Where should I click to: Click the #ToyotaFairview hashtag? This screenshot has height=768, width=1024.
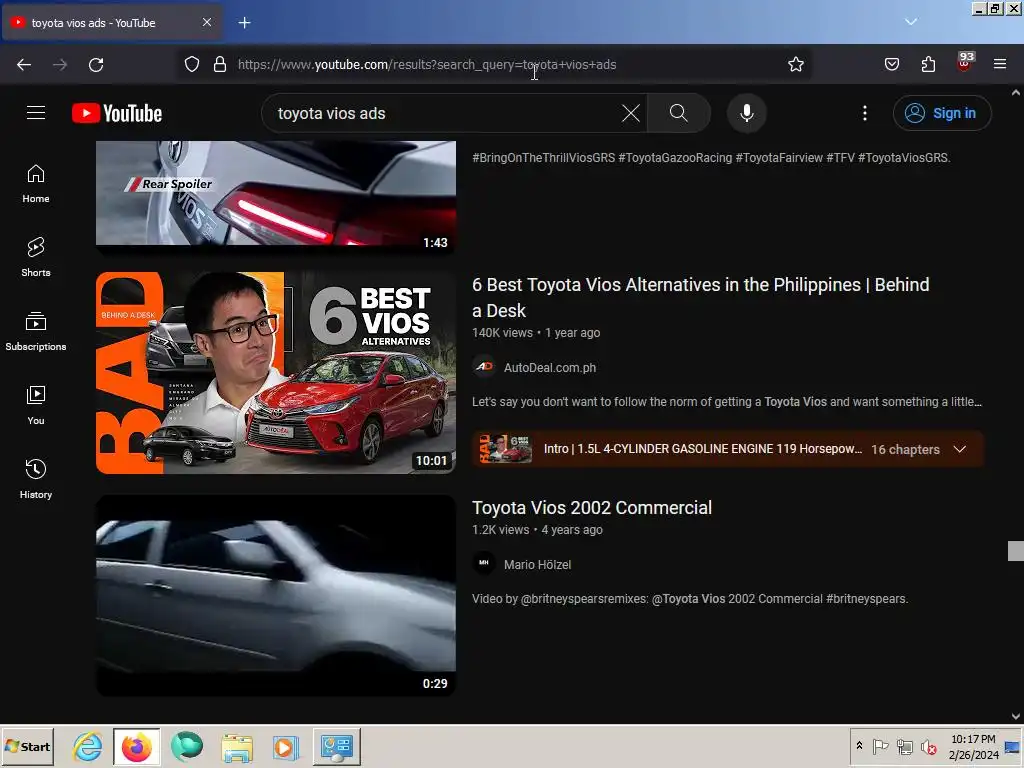click(779, 157)
